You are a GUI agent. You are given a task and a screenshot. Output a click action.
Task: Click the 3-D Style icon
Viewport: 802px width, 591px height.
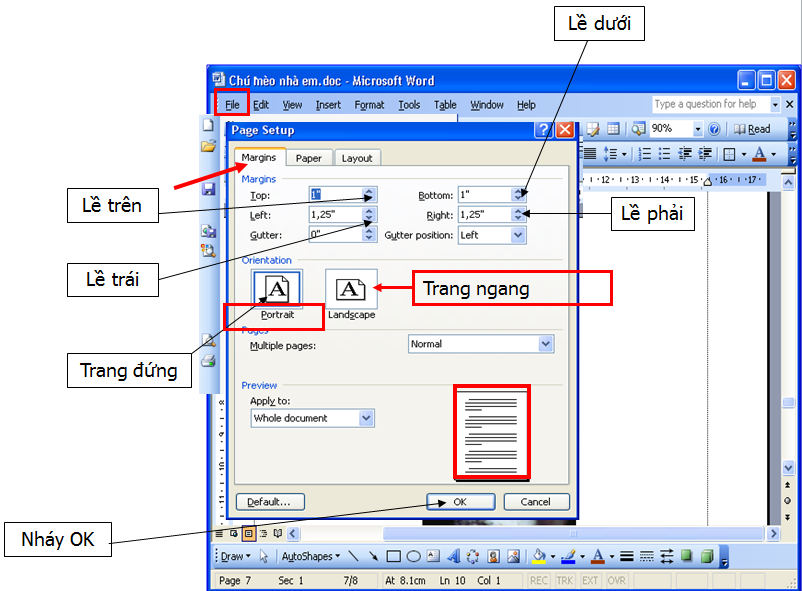point(707,556)
